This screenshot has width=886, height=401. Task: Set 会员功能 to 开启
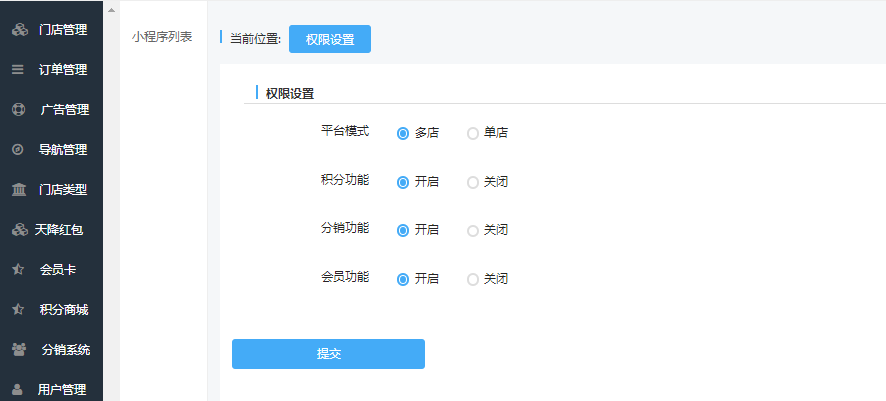click(403, 279)
